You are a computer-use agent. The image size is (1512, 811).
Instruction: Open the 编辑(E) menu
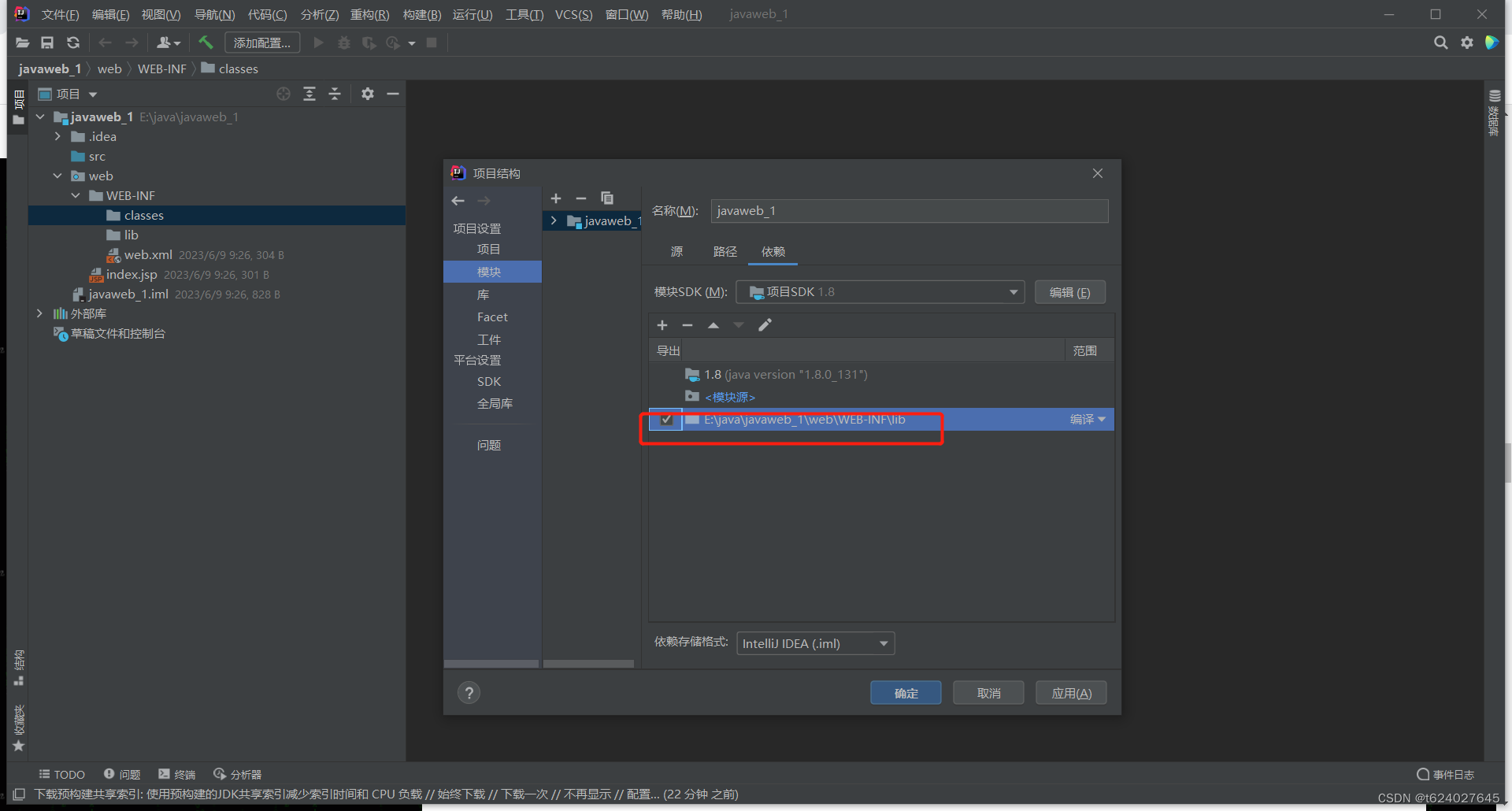(x=110, y=15)
